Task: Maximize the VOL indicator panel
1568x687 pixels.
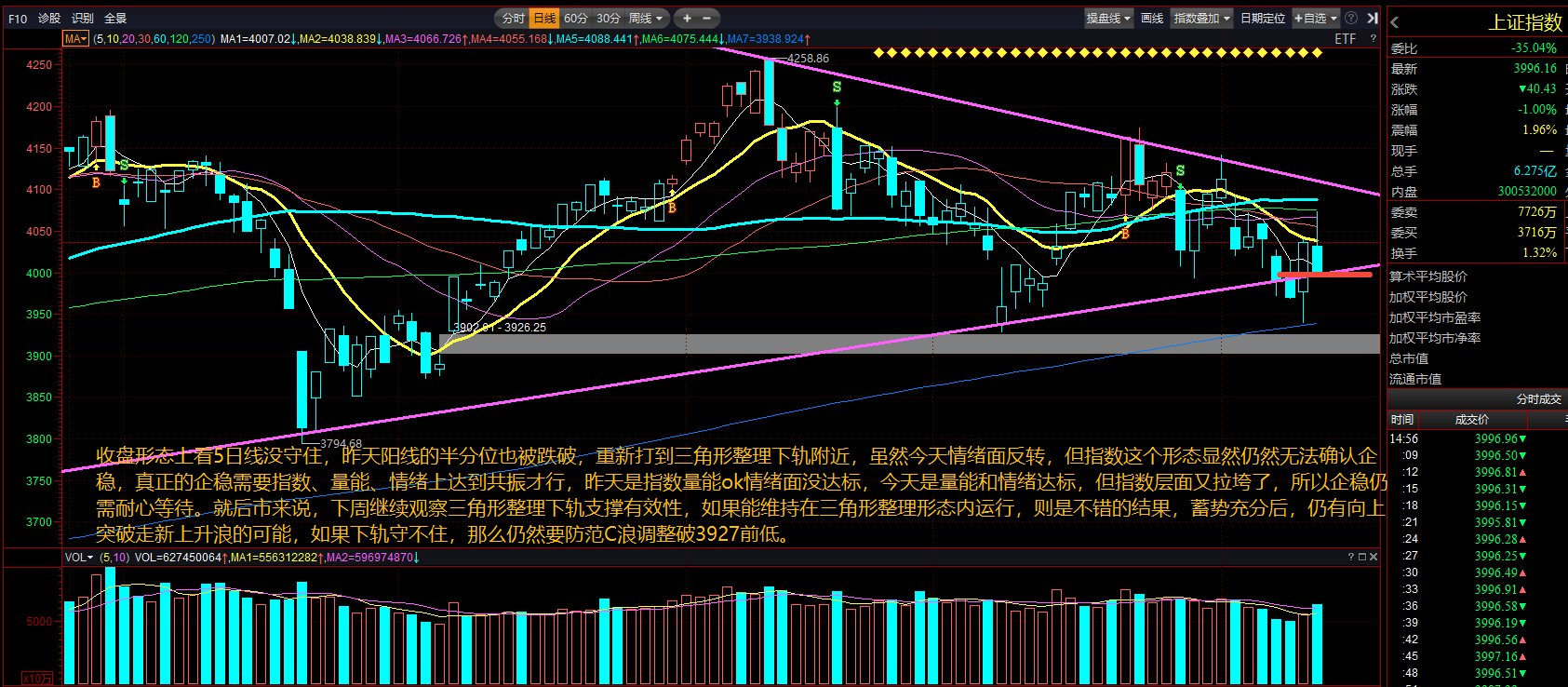Action: click(x=1362, y=557)
